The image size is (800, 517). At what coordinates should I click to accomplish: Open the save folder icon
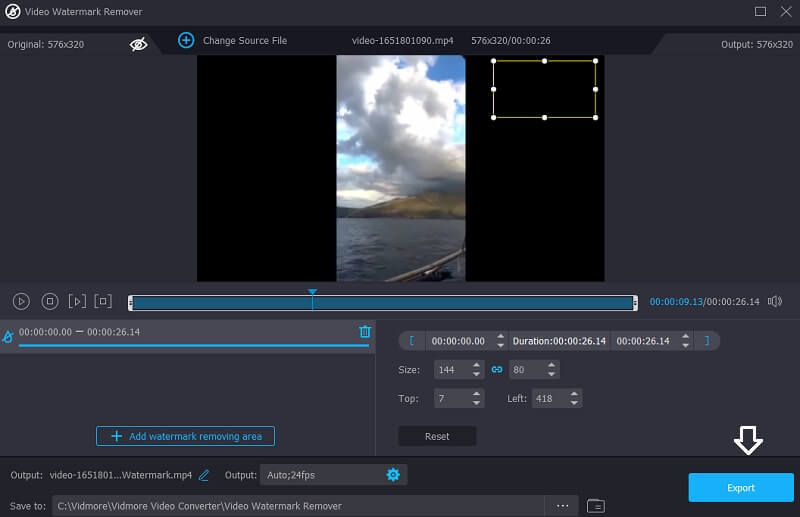coord(595,506)
